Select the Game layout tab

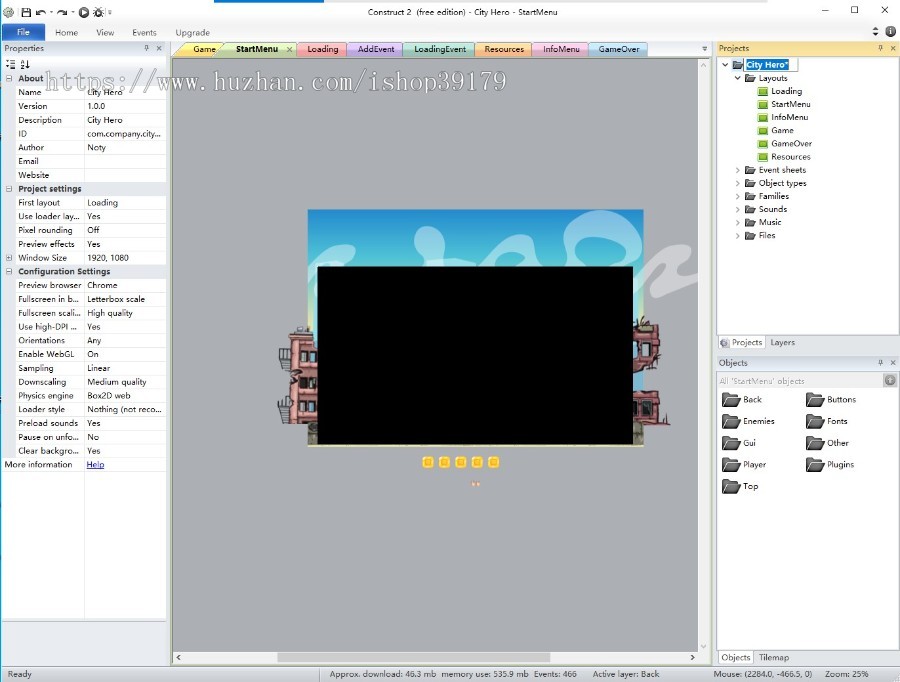[203, 49]
